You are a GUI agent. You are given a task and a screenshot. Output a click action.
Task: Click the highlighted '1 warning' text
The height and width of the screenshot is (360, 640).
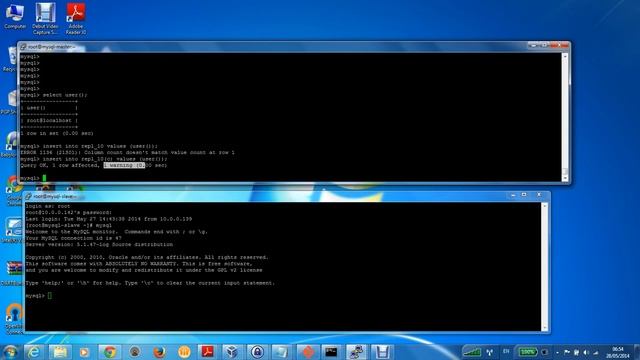coord(124,165)
